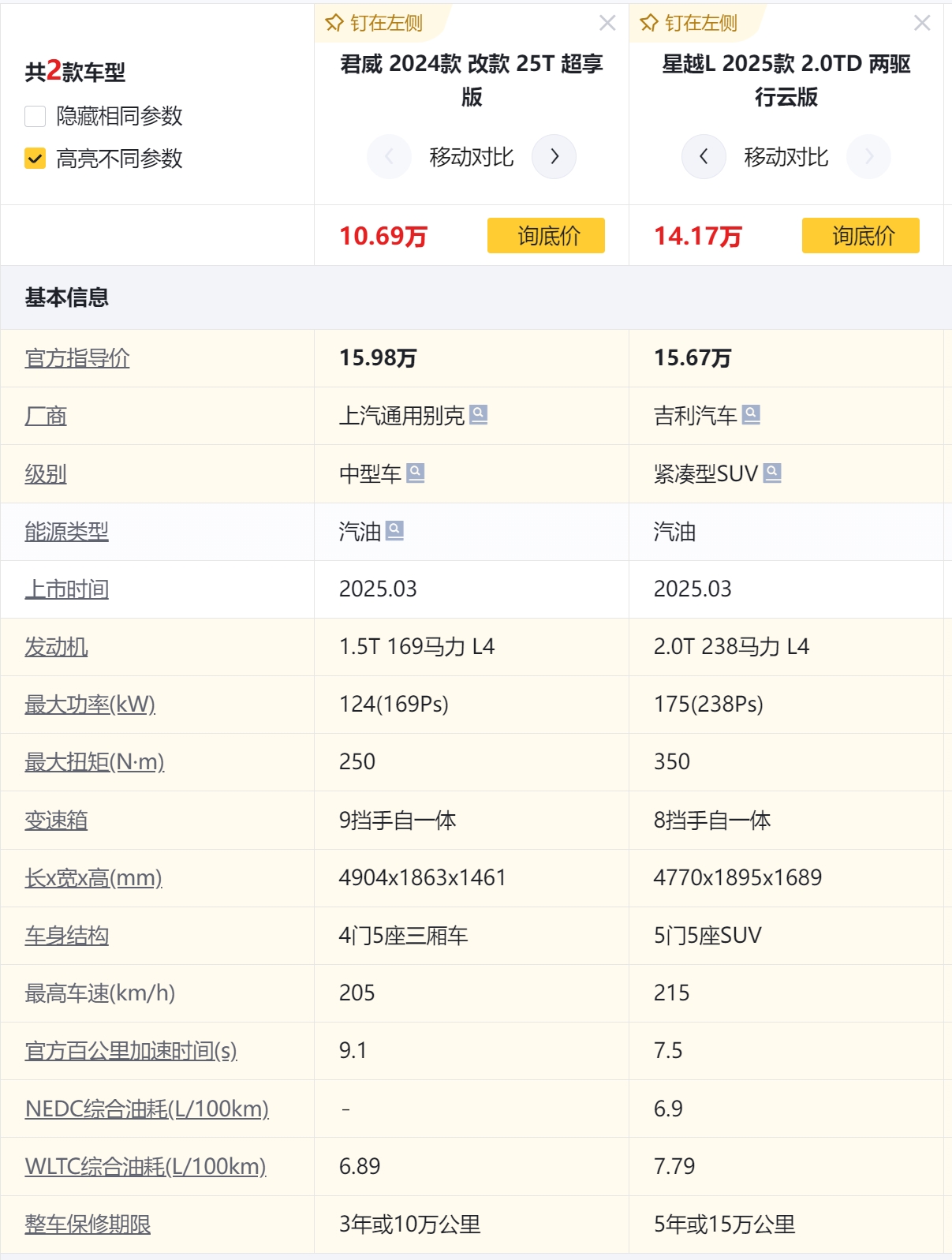
Task: Click 3年或10万公里 warranty value
Action: [409, 1224]
